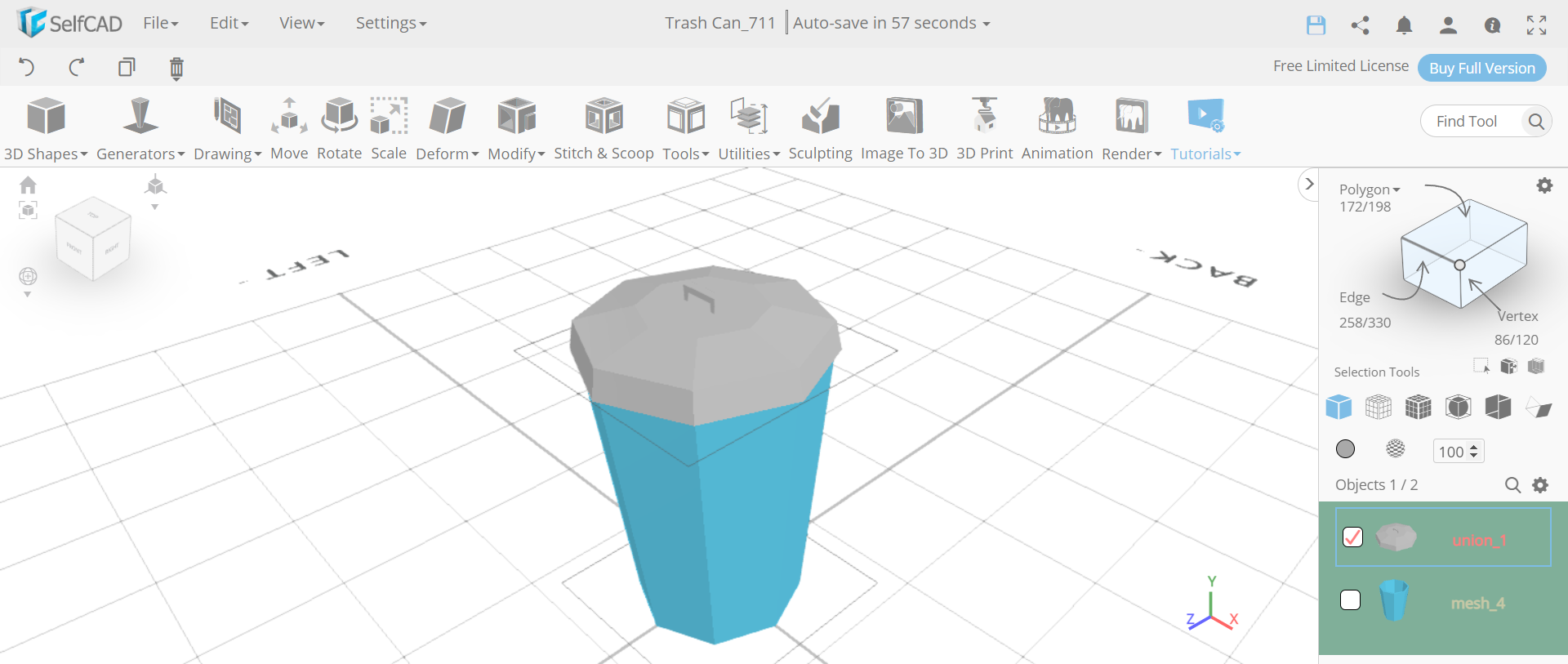Click the Share icon in header
The image size is (1568, 664).
pos(1360,25)
